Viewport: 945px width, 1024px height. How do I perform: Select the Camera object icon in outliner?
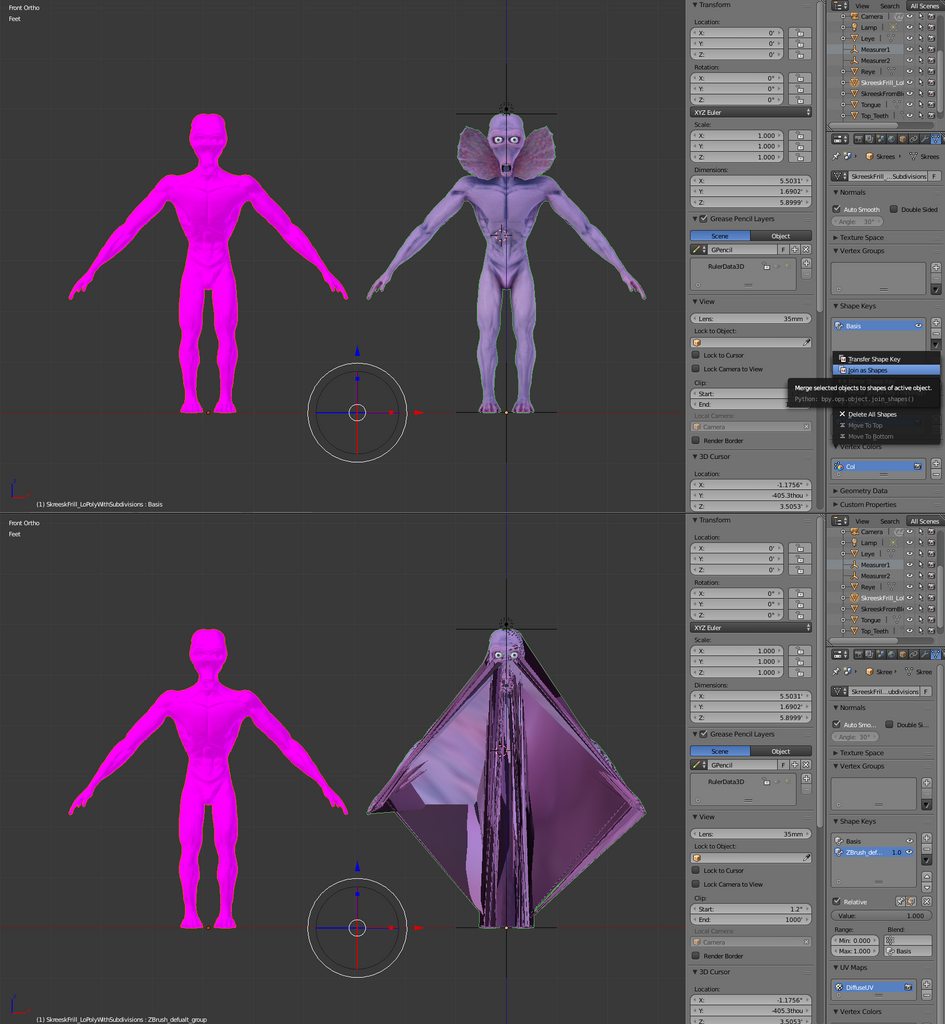click(855, 16)
